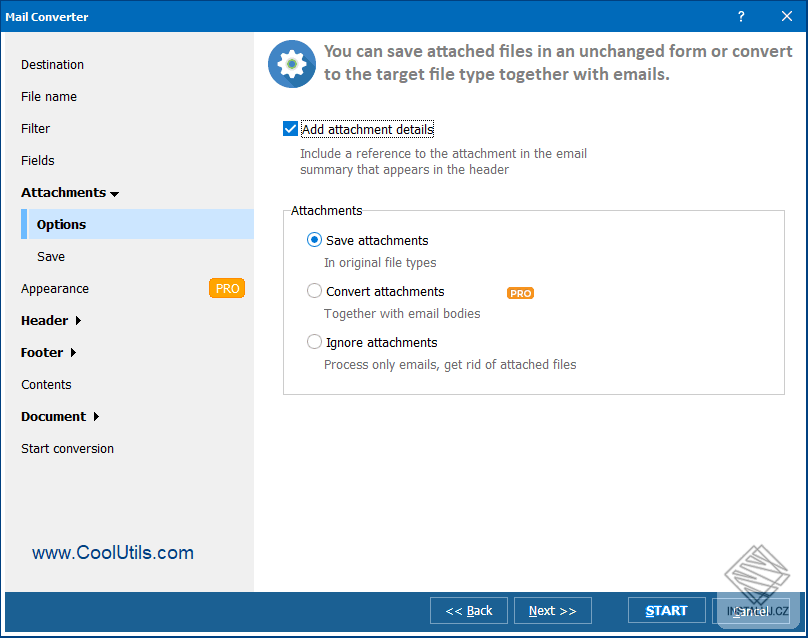Click the PRO badge beside Convert attachments
The image size is (808, 638).
[520, 293]
